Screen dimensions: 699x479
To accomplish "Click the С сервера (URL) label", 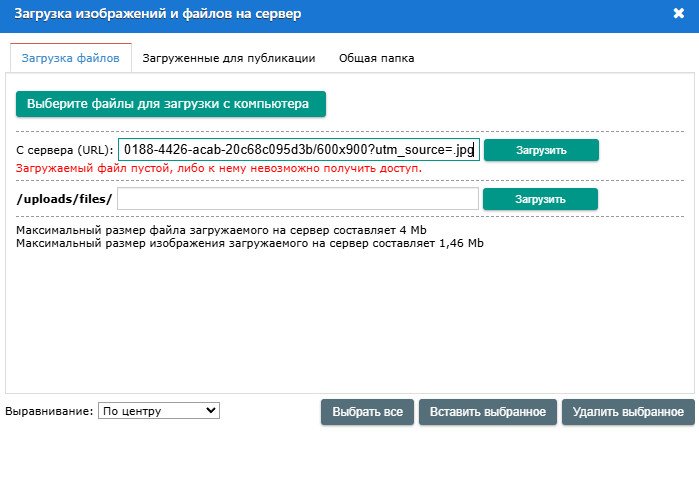I will (x=65, y=150).
